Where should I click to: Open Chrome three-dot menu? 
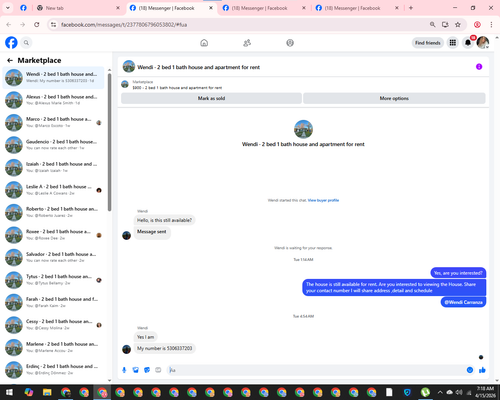[x=491, y=24]
